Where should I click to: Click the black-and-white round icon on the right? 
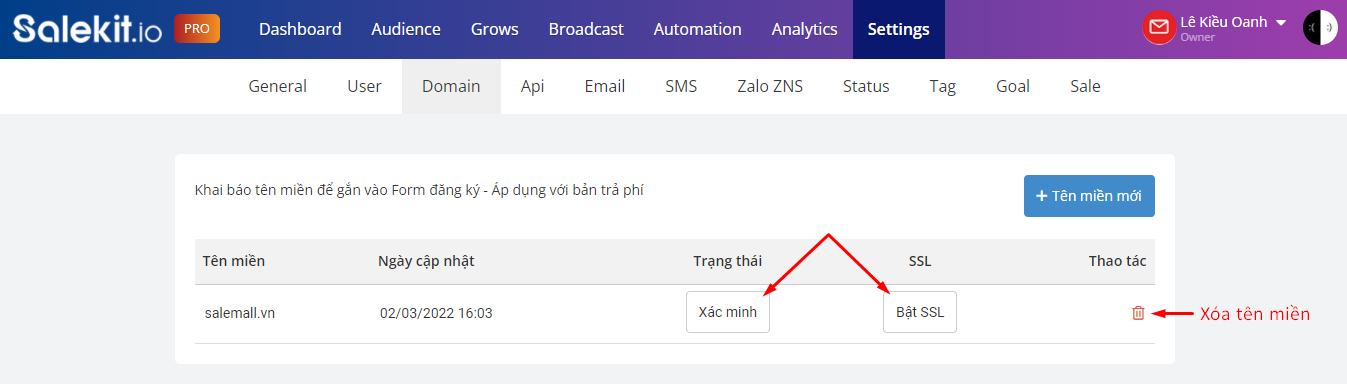tap(1320, 28)
